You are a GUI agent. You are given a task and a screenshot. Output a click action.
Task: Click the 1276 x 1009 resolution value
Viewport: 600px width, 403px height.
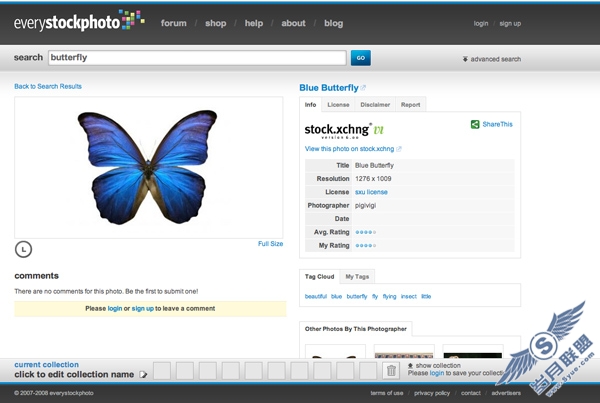[x=373, y=179]
